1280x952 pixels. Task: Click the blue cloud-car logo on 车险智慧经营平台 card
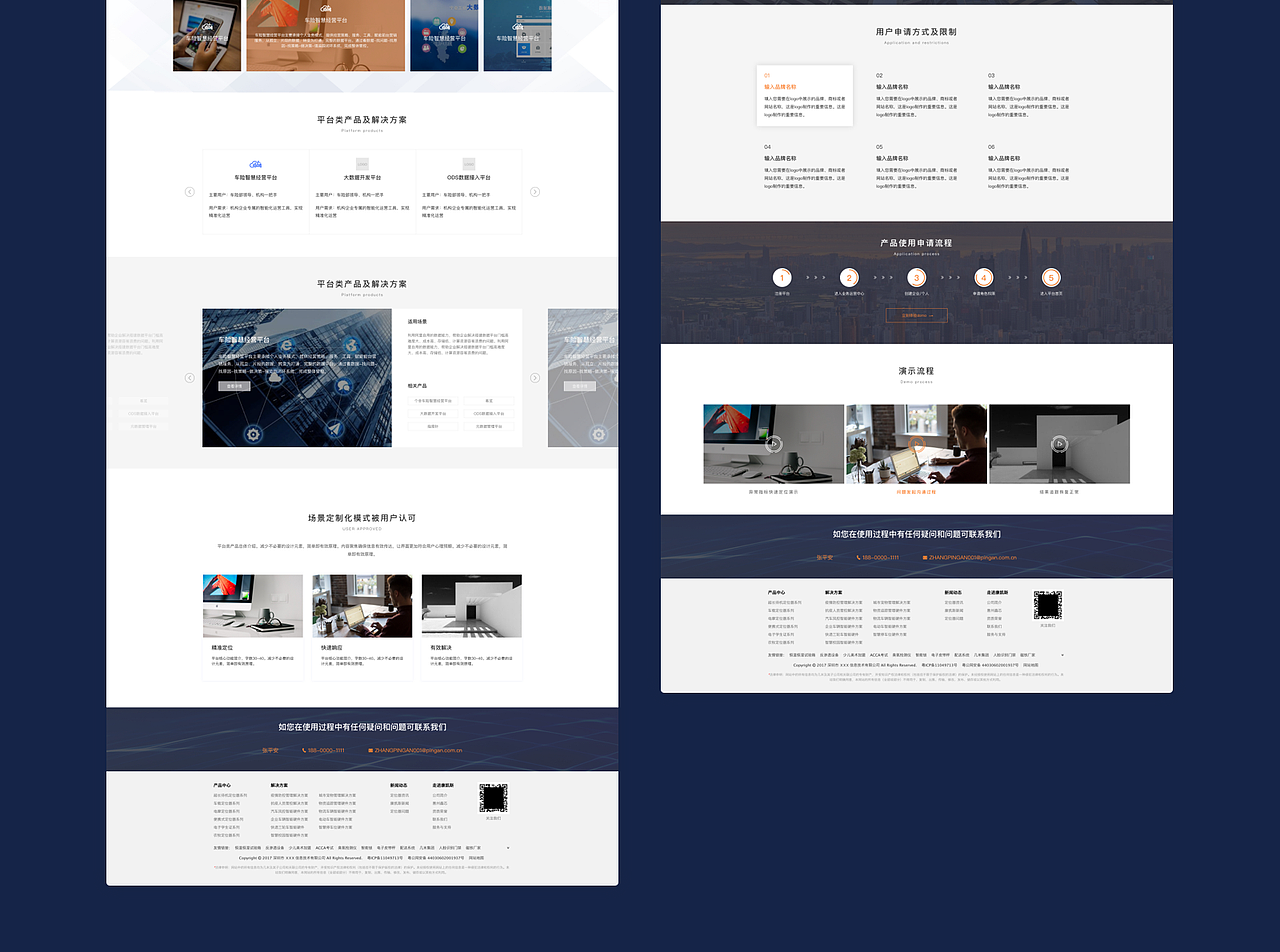pos(255,164)
